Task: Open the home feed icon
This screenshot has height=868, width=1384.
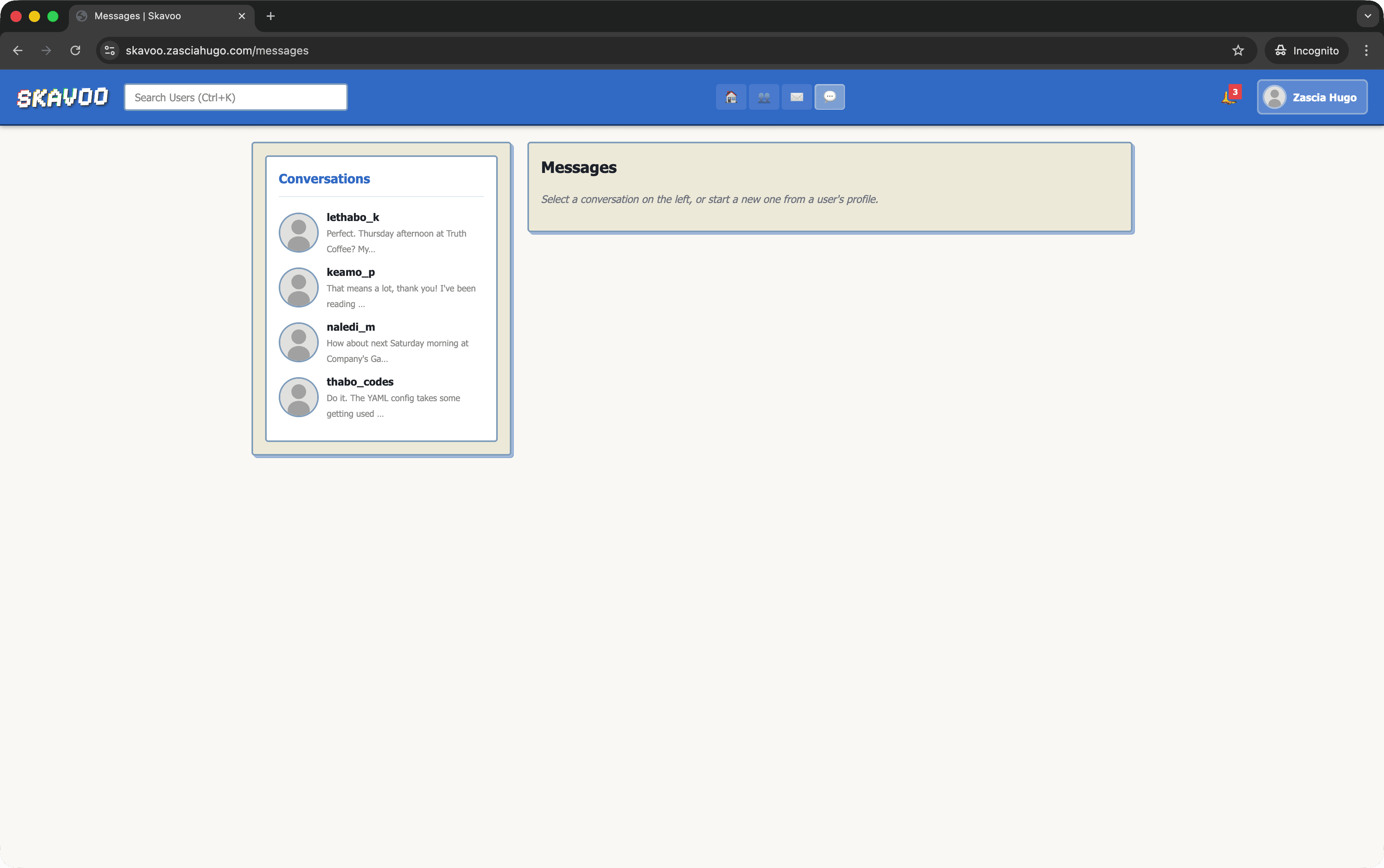Action: click(731, 97)
